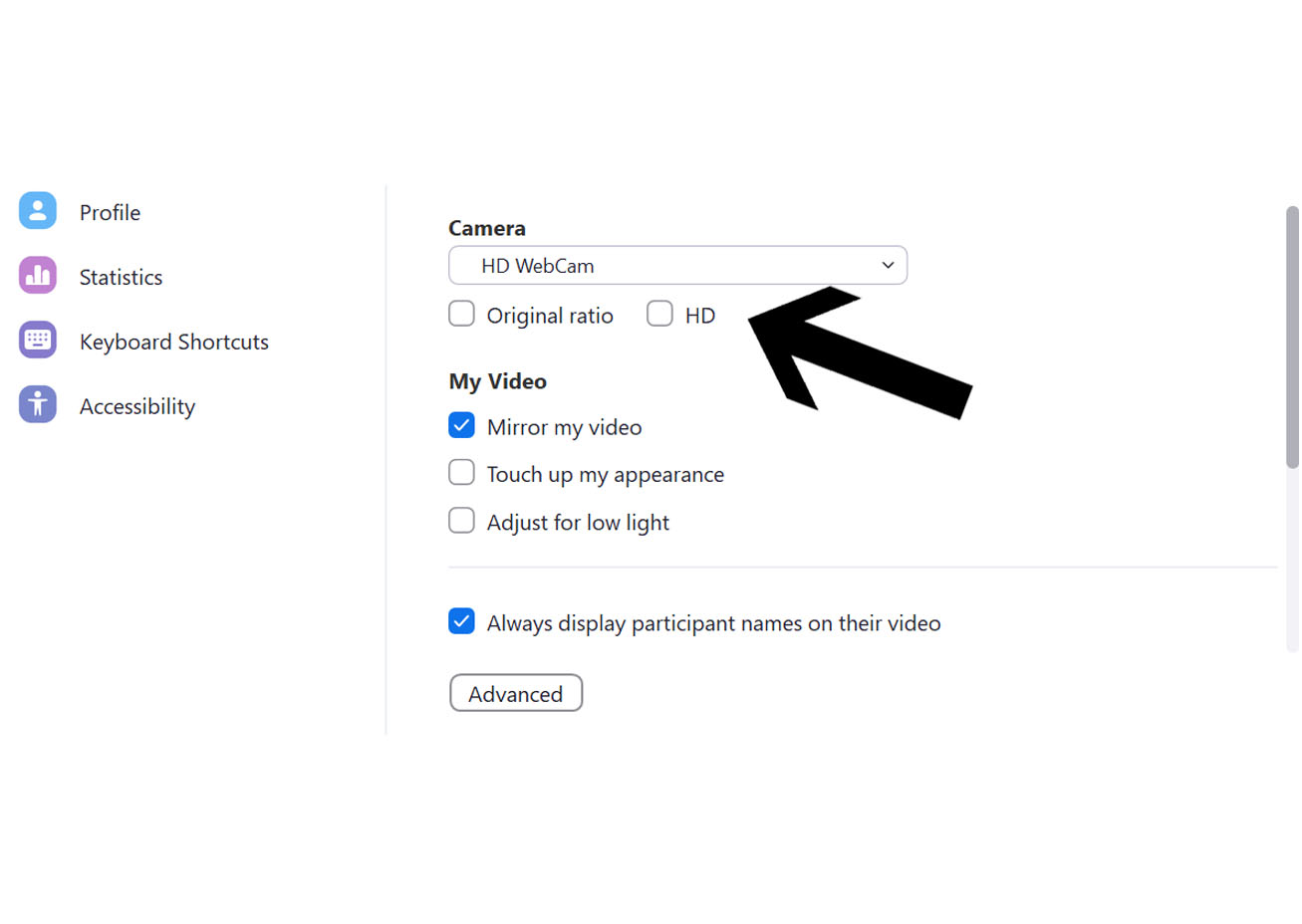Uncheck the Mirror my video checkbox
The height and width of the screenshot is (924, 1302).
(461, 426)
